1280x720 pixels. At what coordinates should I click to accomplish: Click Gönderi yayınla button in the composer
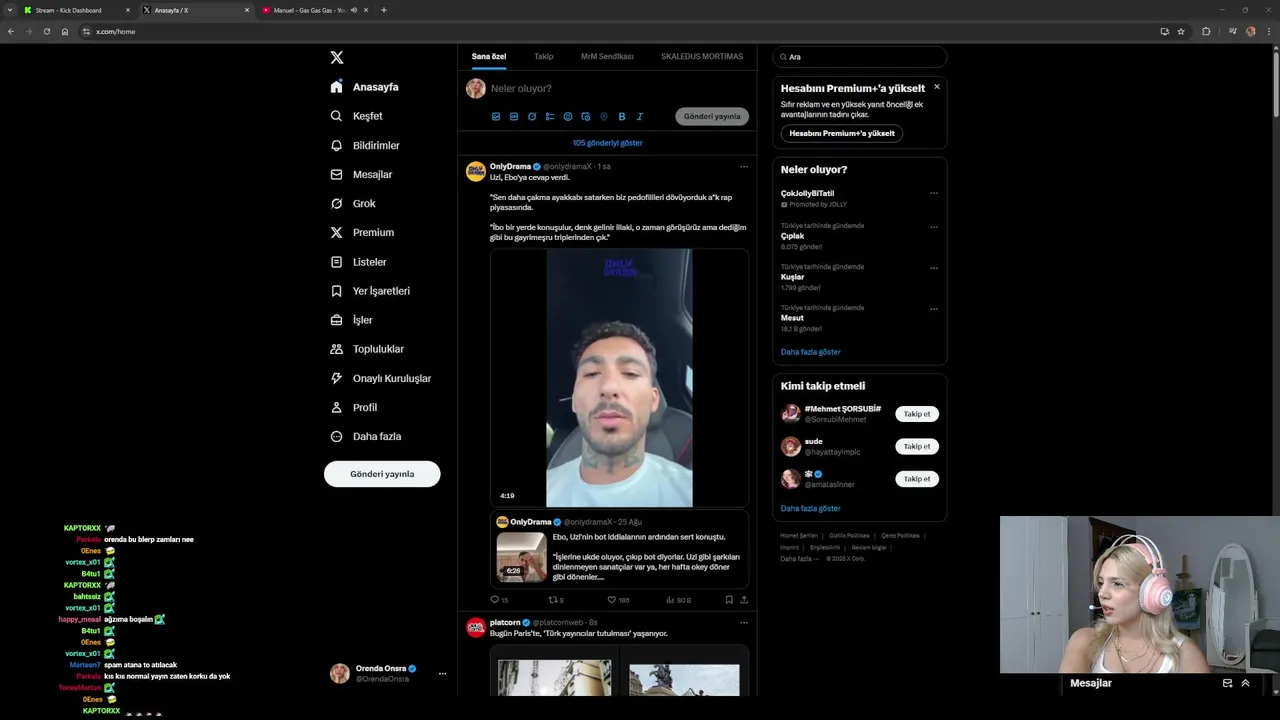tap(712, 117)
